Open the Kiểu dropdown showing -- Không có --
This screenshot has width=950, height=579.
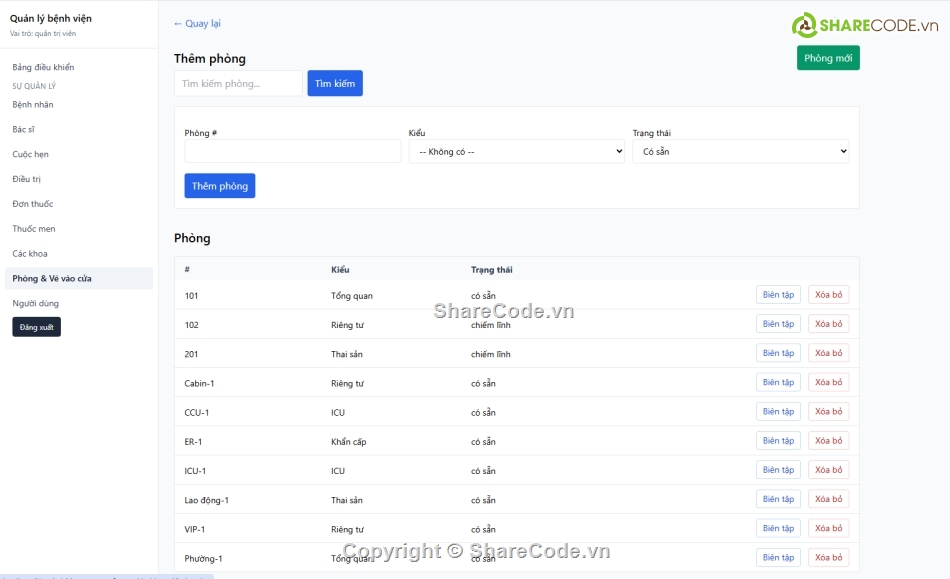pos(516,150)
